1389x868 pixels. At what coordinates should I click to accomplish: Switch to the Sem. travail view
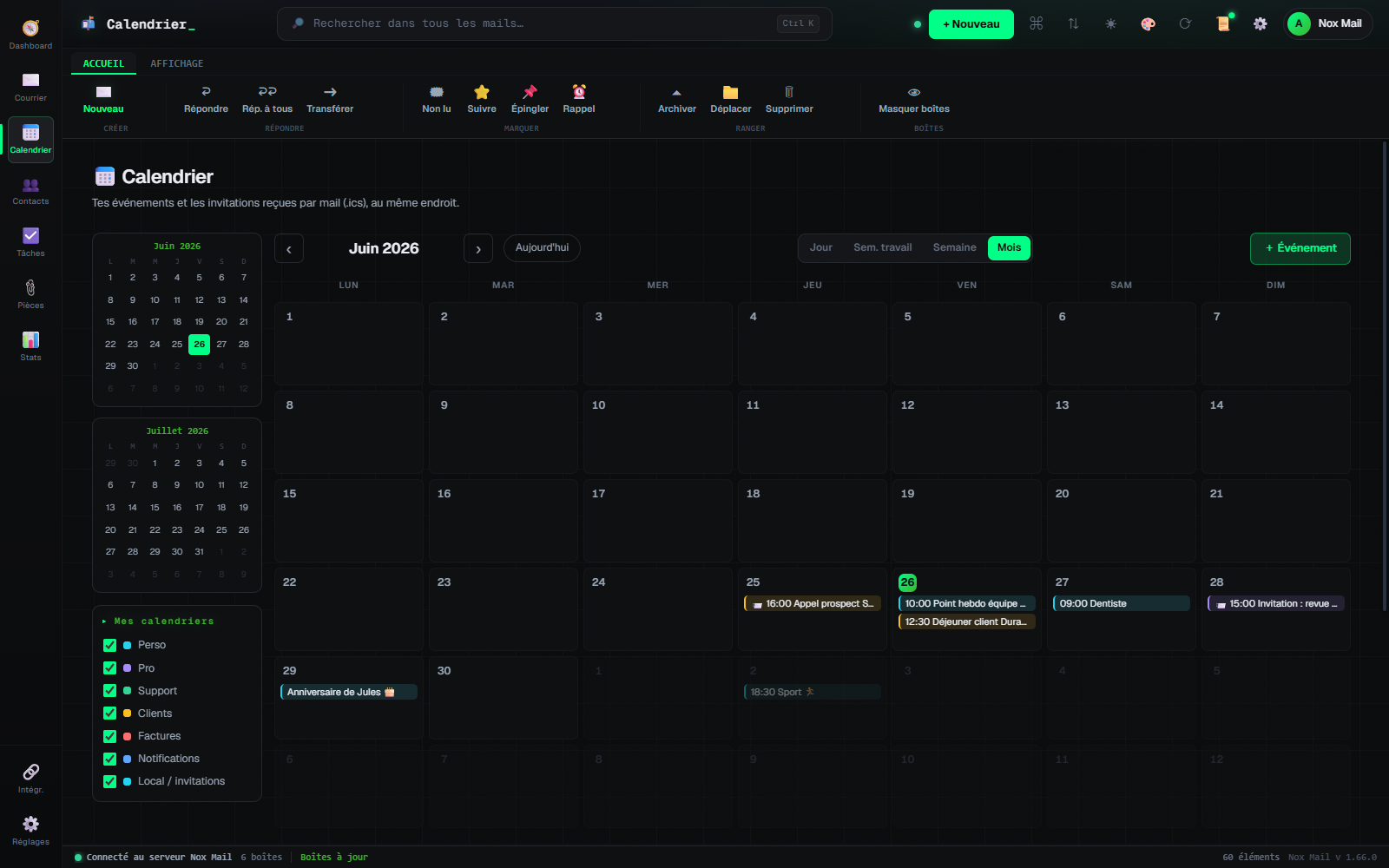(x=883, y=247)
